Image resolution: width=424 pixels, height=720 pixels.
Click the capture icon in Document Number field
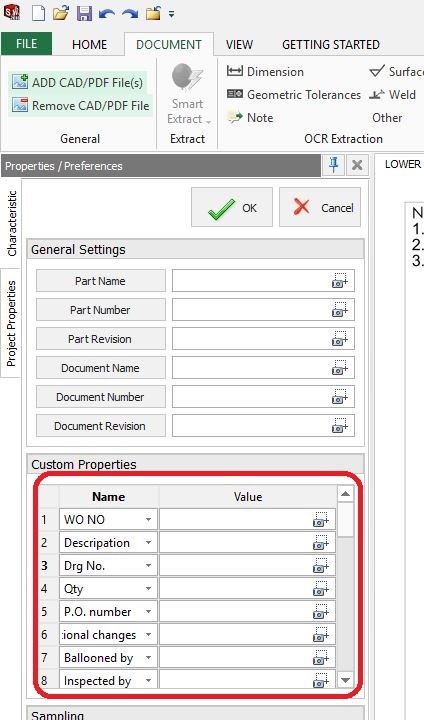[x=339, y=397]
